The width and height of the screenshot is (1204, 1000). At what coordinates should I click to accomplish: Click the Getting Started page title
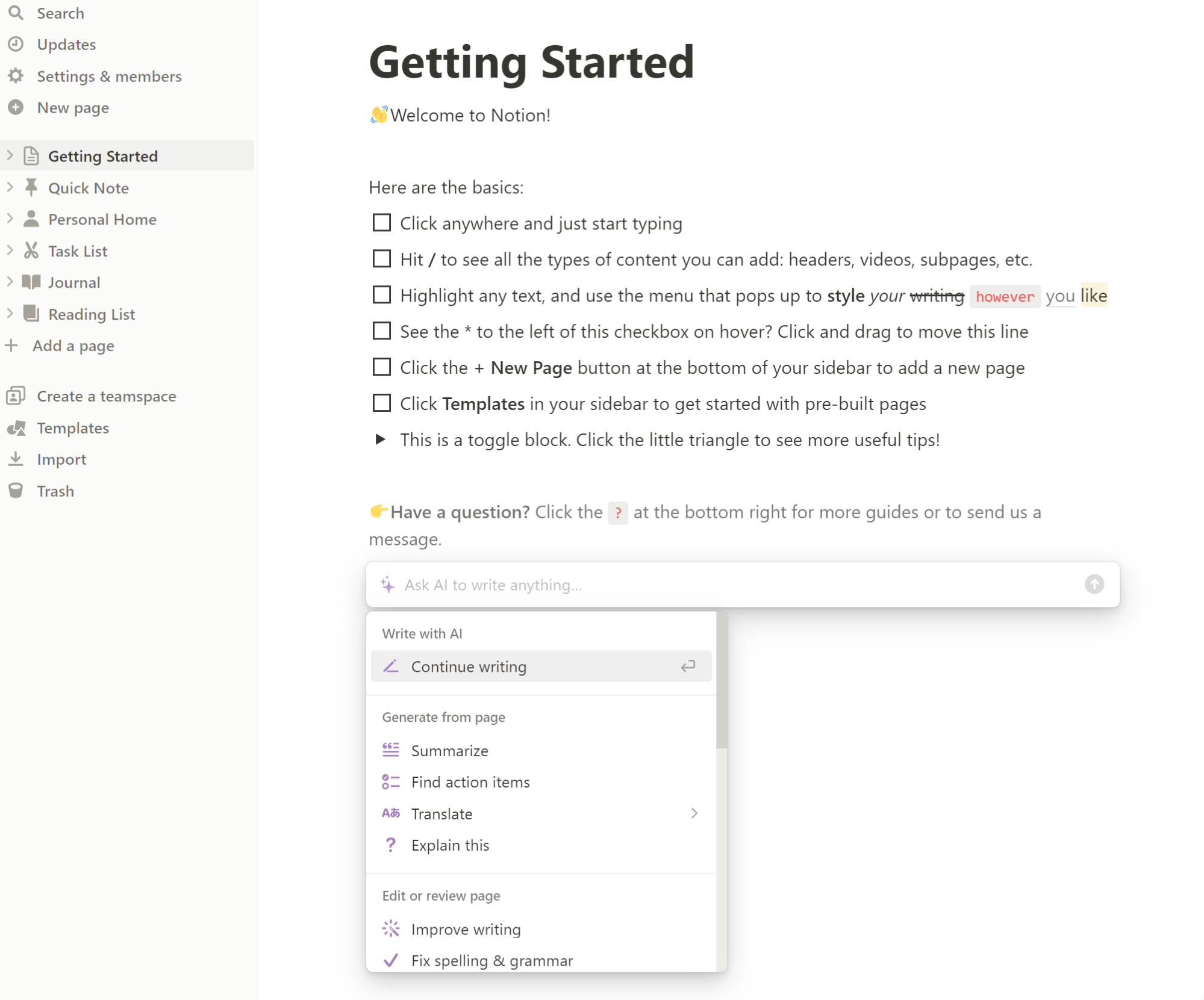pyautogui.click(x=531, y=62)
